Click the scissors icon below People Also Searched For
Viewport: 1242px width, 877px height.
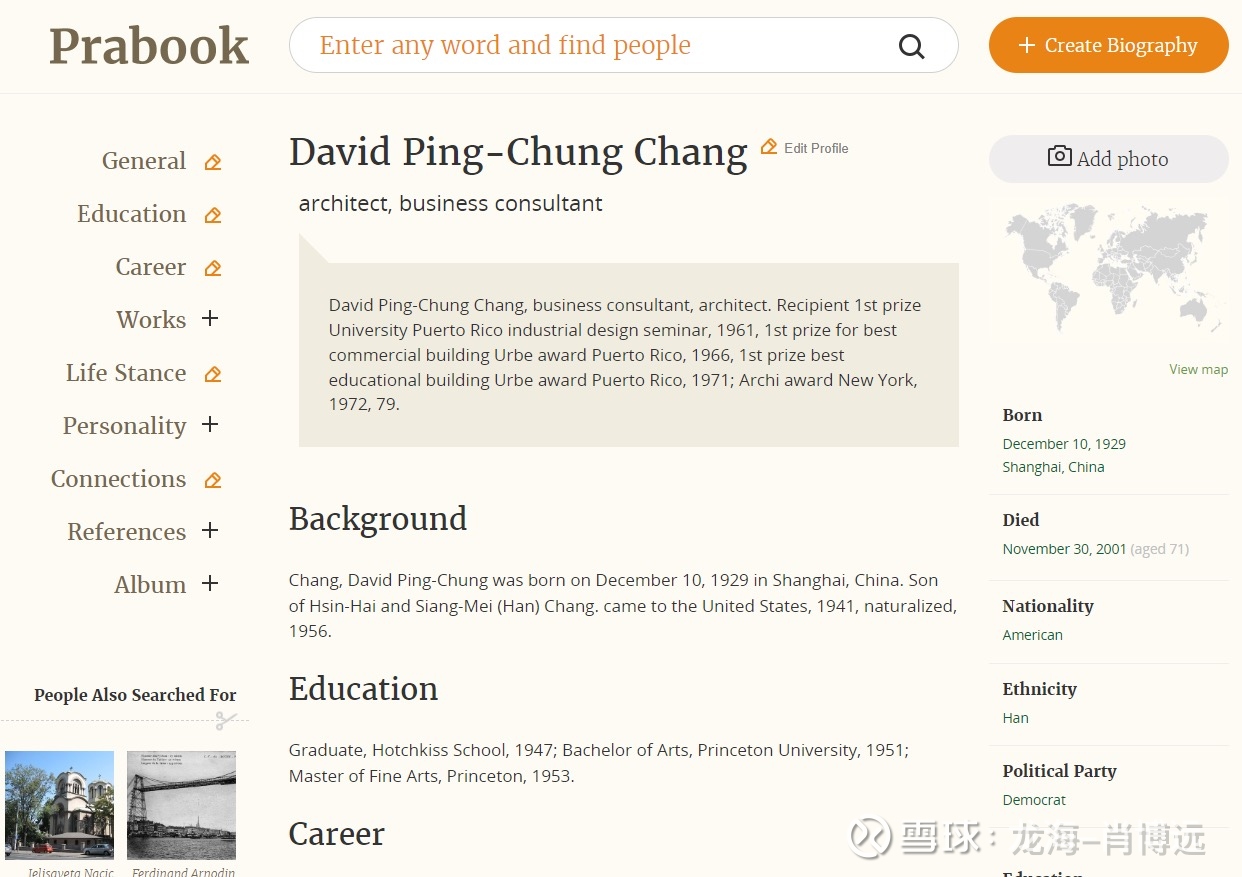[x=228, y=720]
